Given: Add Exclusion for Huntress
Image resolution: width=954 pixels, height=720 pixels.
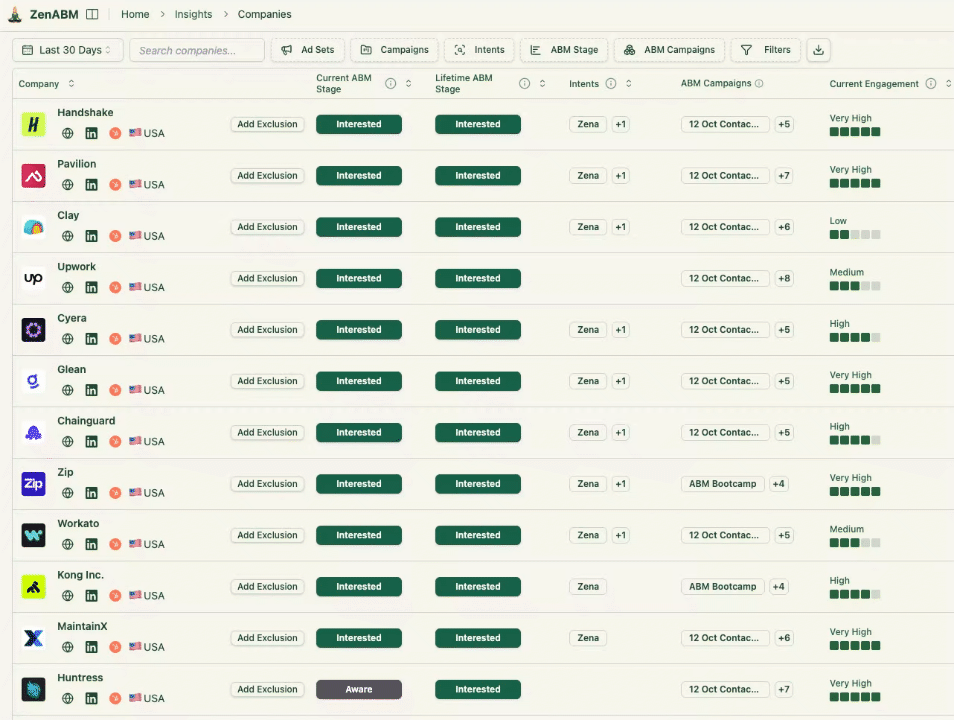Looking at the screenshot, I should point(267,690).
